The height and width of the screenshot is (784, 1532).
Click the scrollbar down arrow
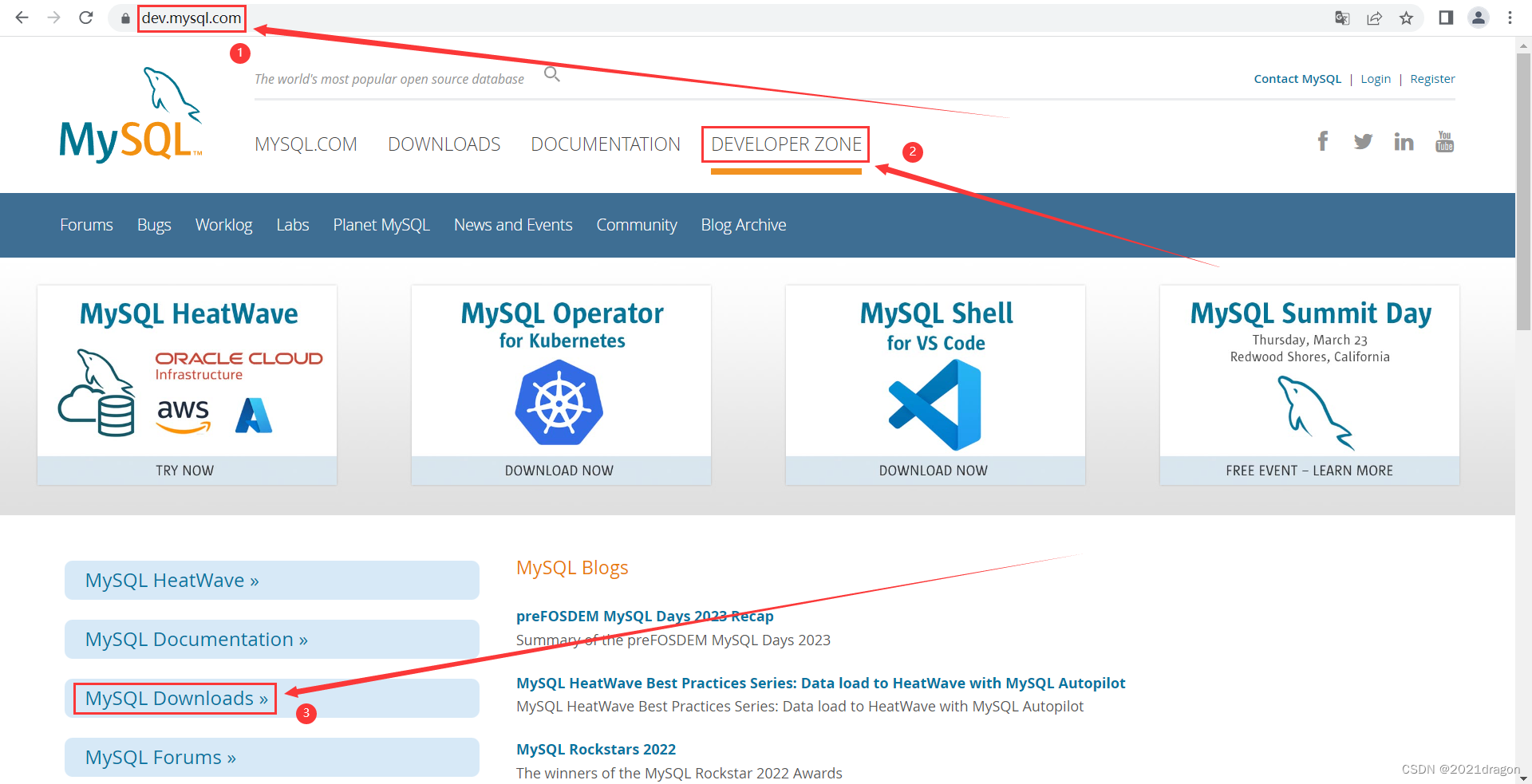[x=1523, y=777]
